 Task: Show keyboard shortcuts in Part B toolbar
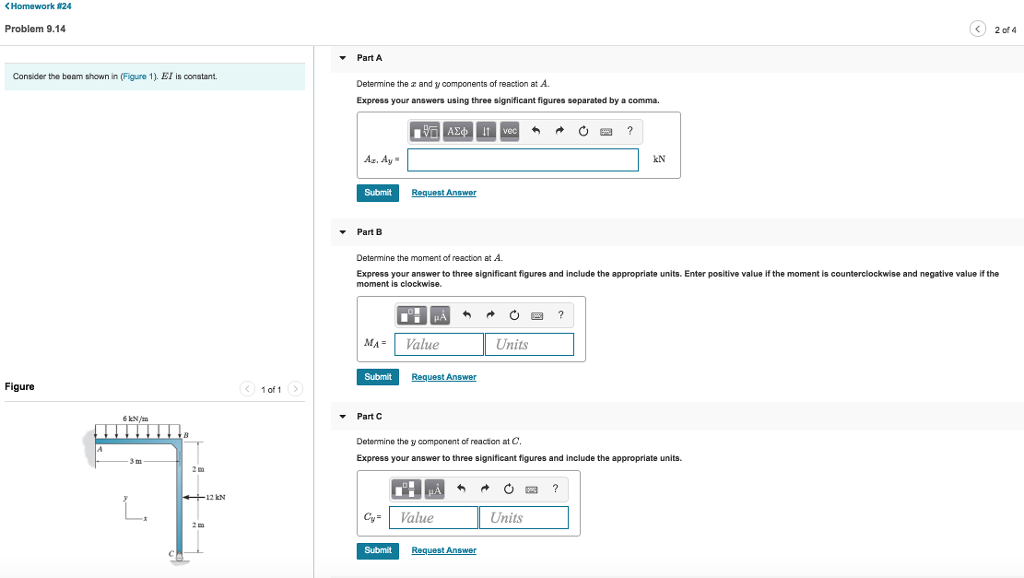(537, 316)
